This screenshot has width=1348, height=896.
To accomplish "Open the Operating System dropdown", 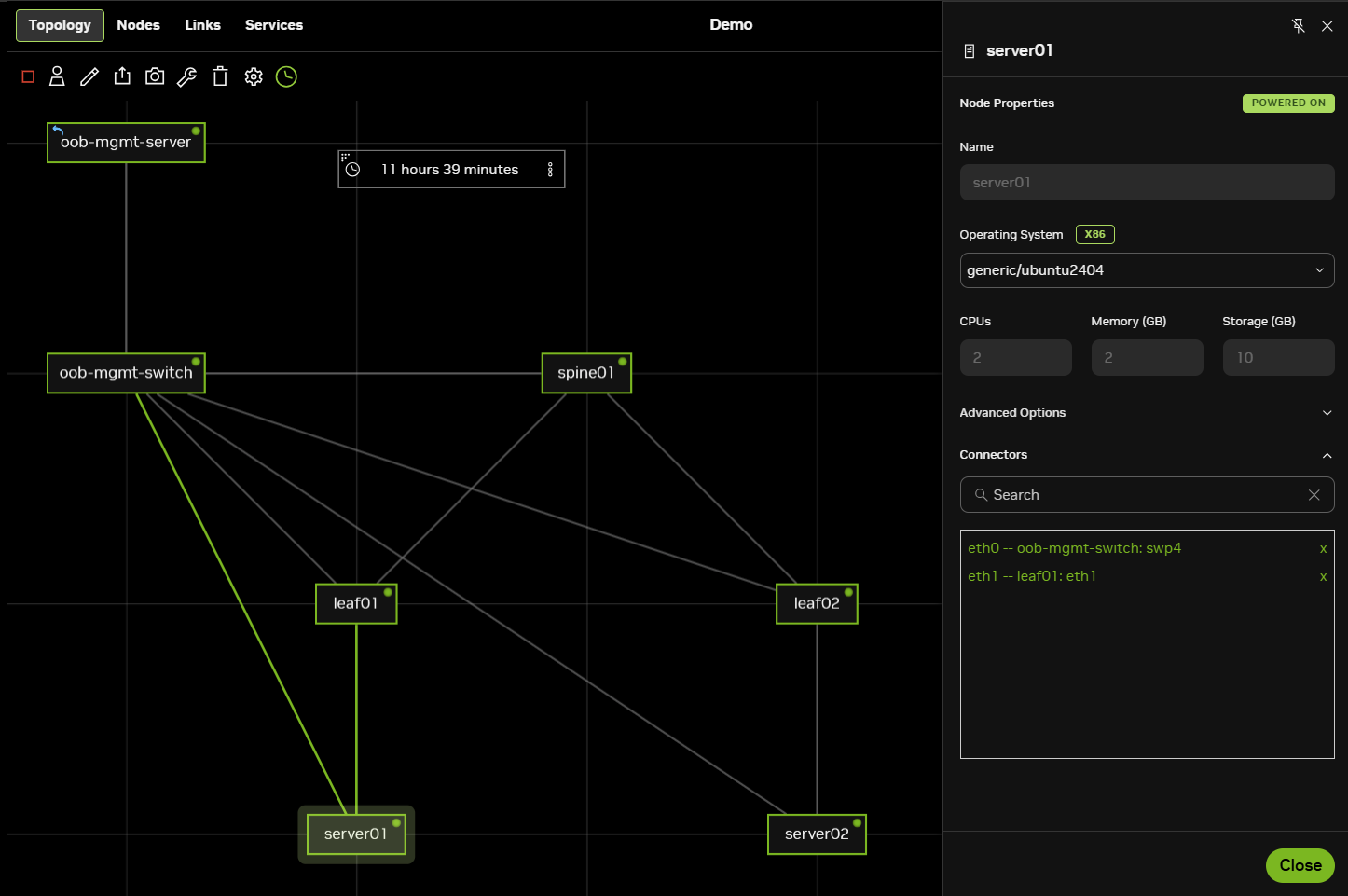I will [1147, 270].
